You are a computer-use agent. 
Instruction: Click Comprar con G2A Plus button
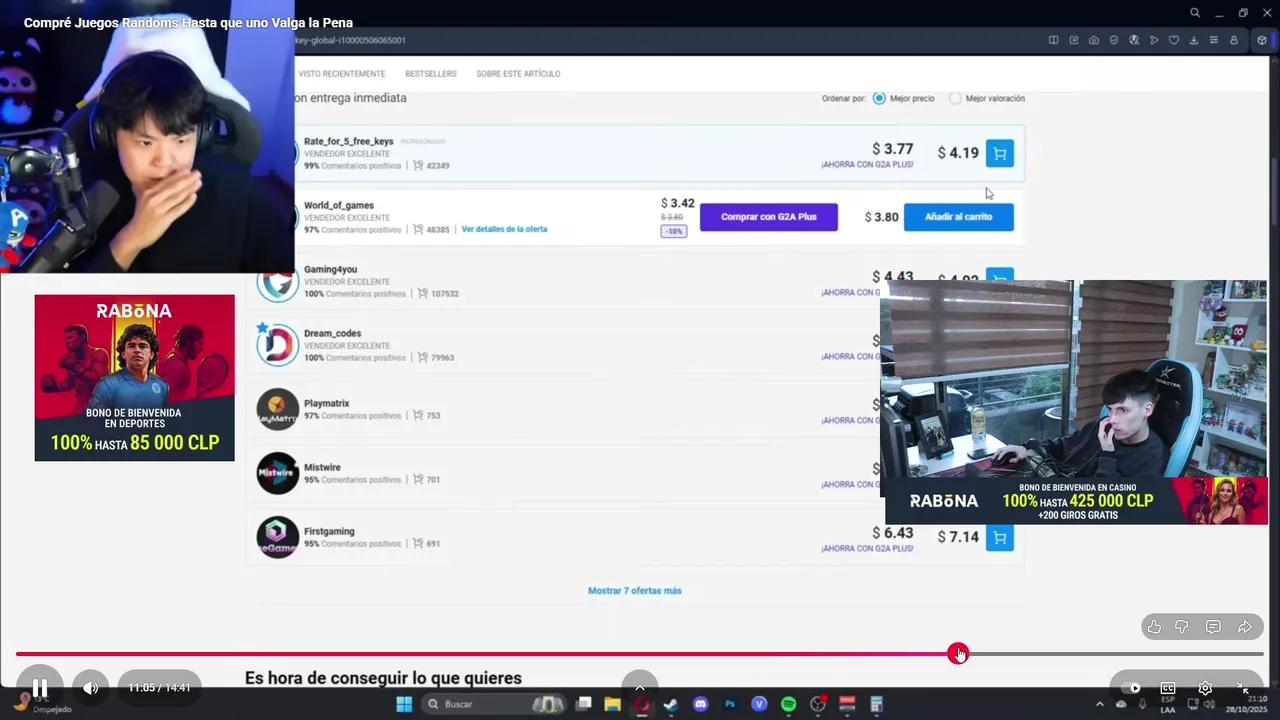click(768, 217)
